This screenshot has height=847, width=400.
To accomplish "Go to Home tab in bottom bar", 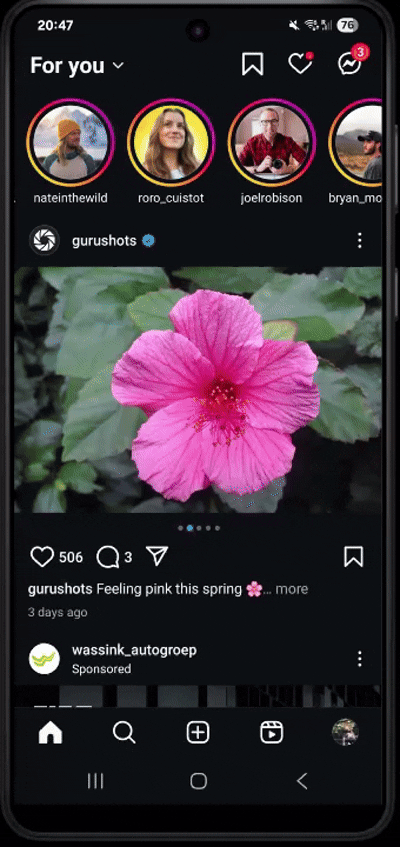I will (50, 733).
